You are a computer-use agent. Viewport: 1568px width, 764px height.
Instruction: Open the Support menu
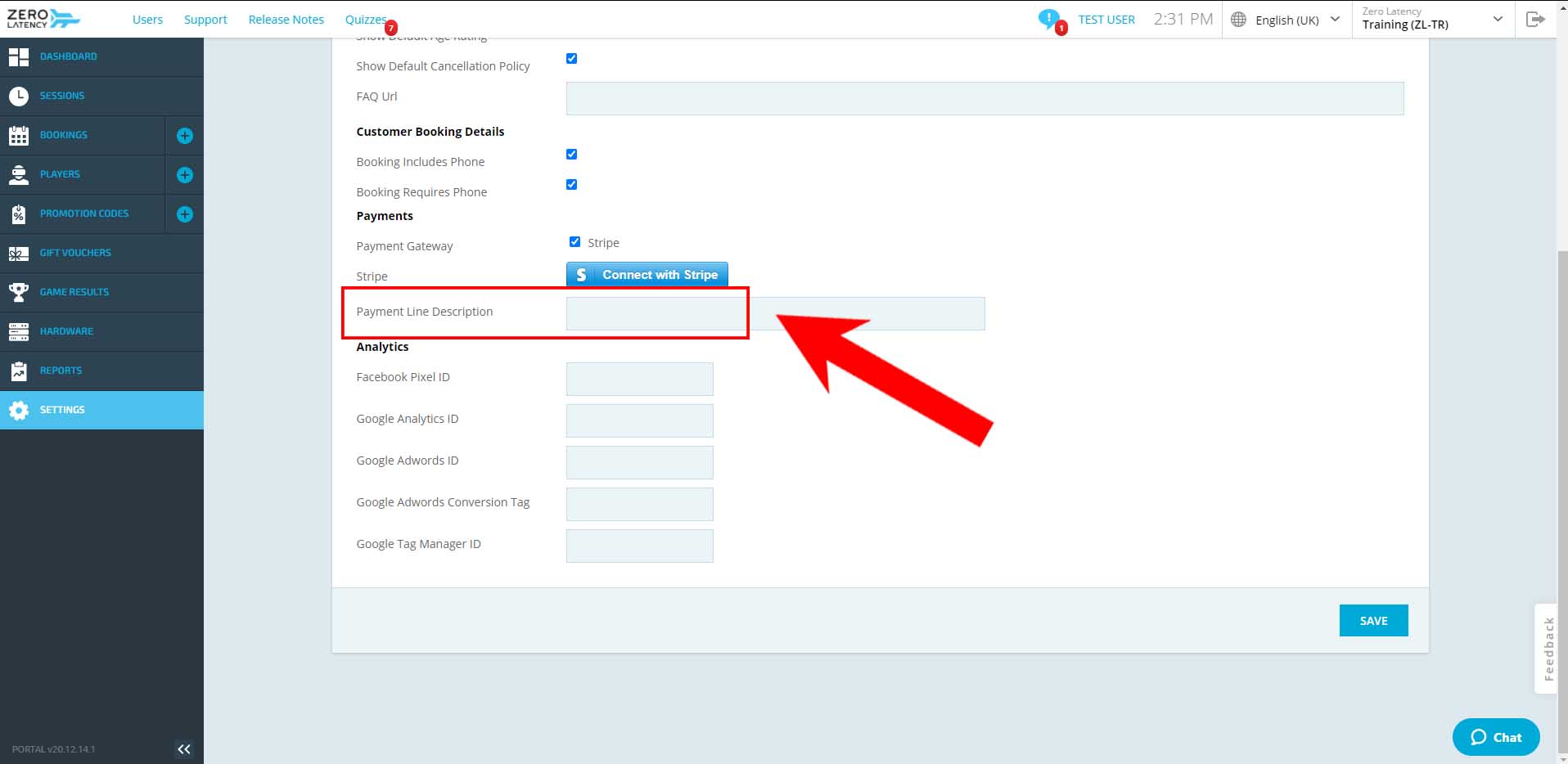[x=205, y=20]
